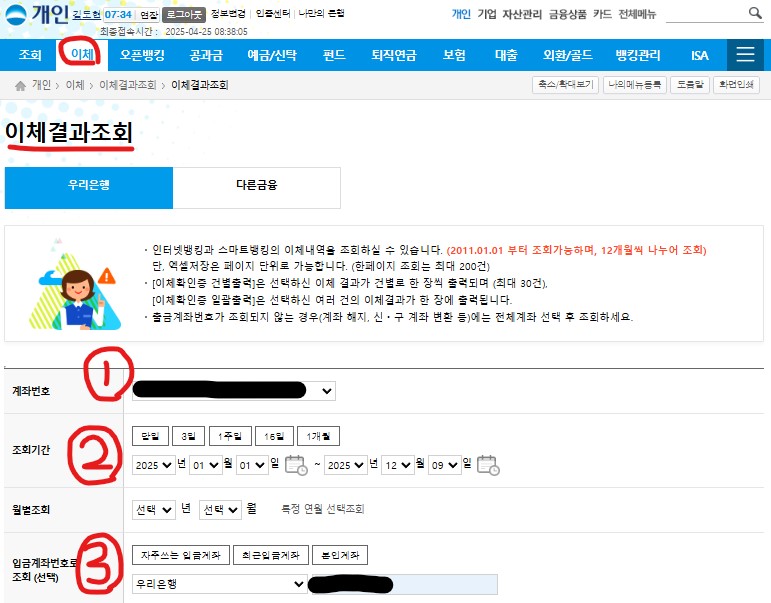The height and width of the screenshot is (603, 771).
Task: Go to the 자산관리 section
Action: pos(522,14)
